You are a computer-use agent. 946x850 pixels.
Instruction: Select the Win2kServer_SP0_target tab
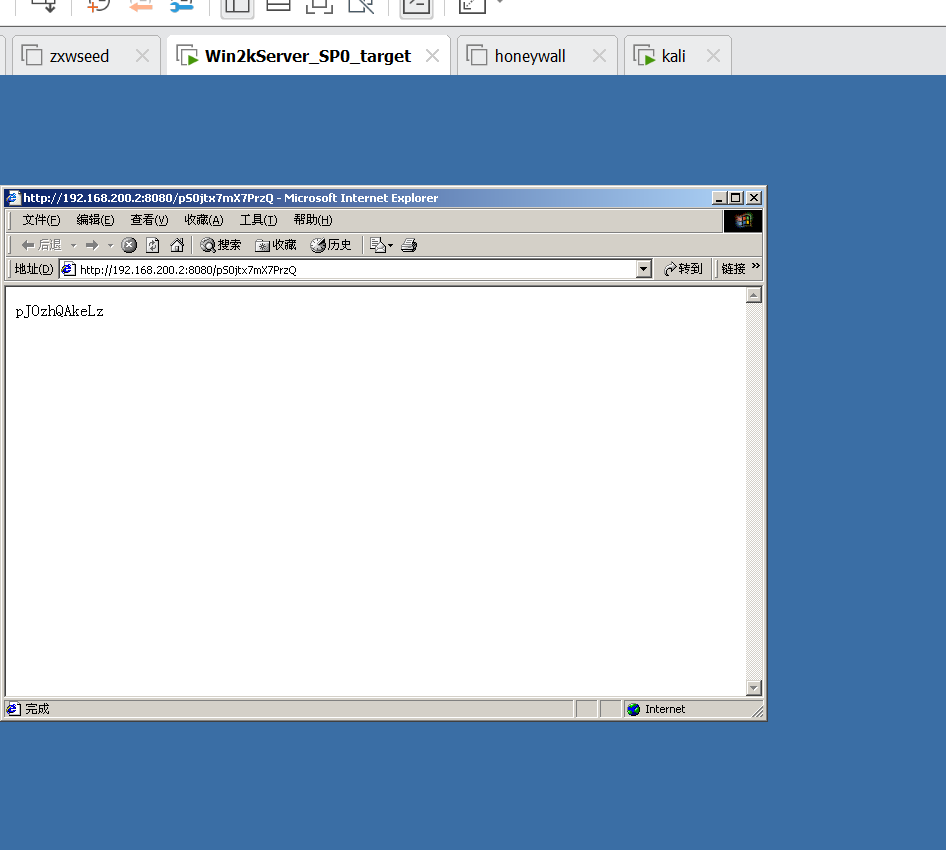pos(308,56)
